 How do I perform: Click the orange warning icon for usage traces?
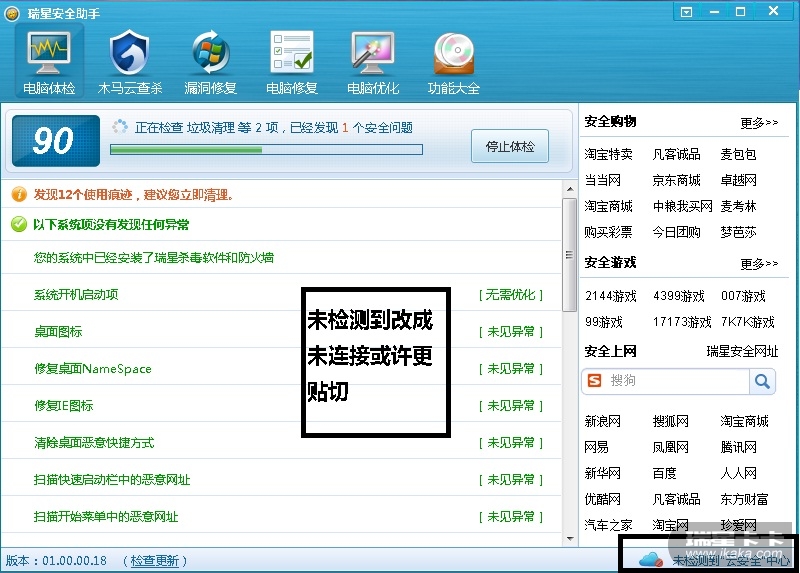pyautogui.click(x=19, y=194)
